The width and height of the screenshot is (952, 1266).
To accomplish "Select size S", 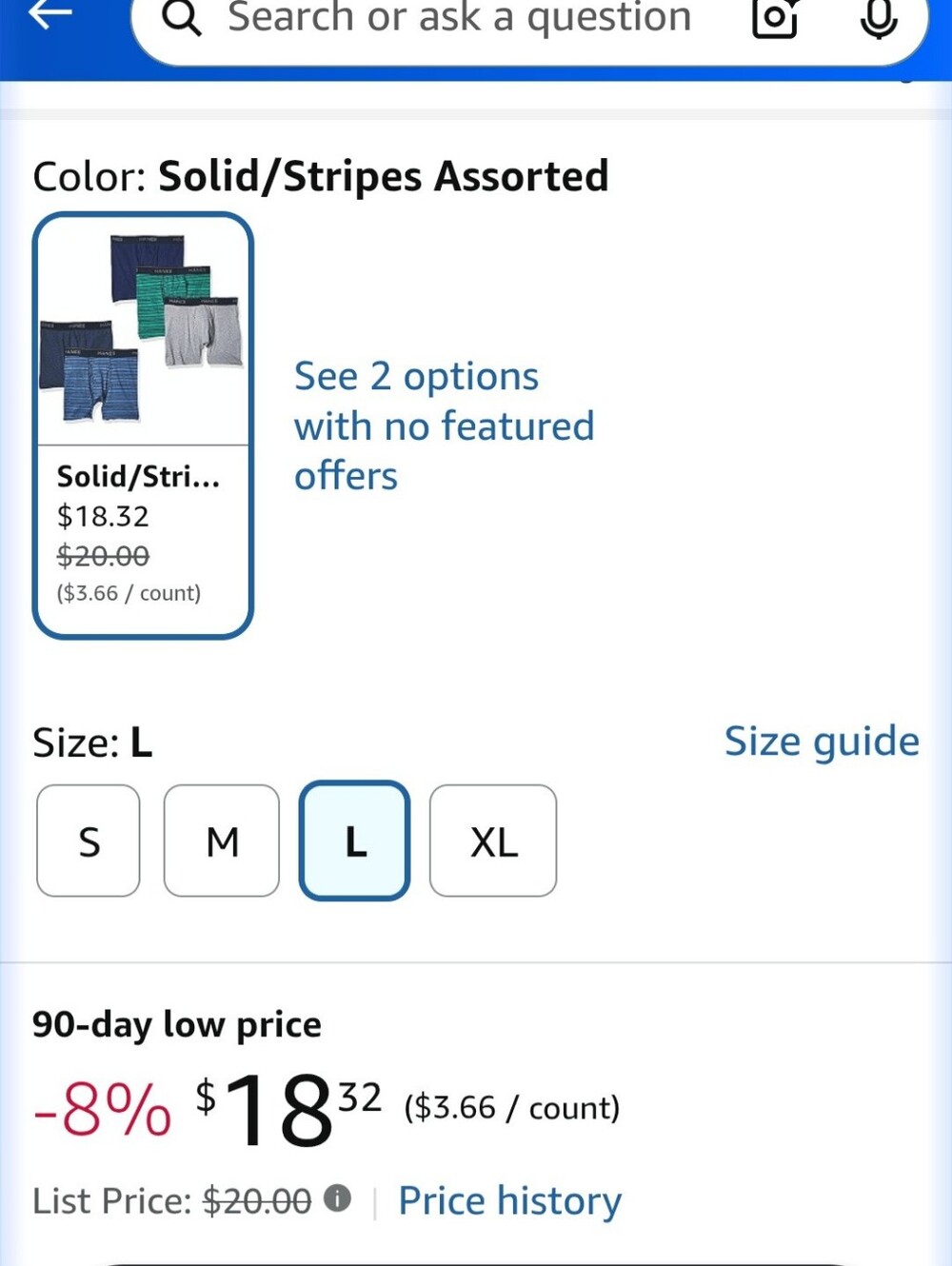I will [89, 841].
